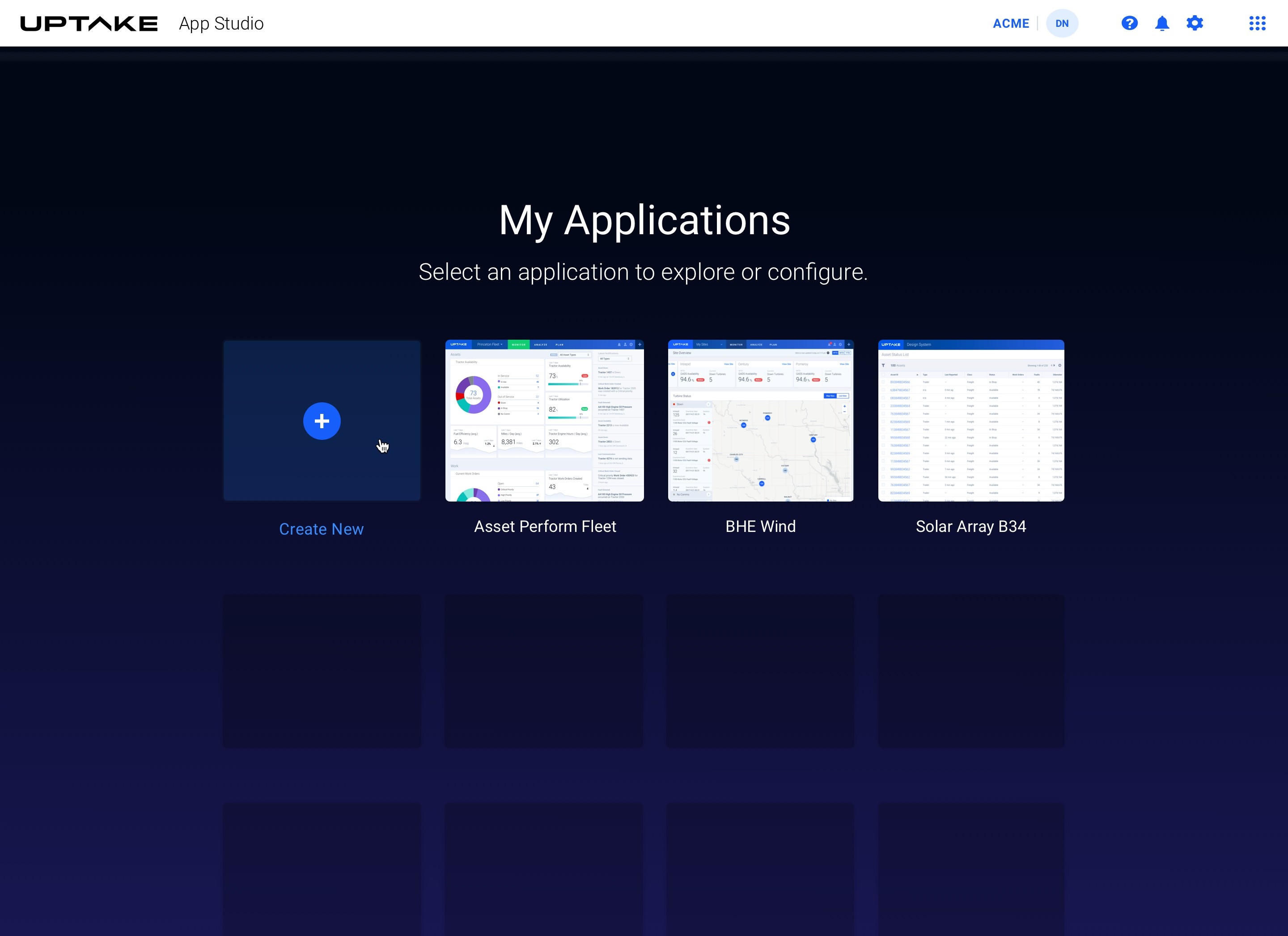Image resolution: width=1288 pixels, height=936 pixels.
Task: Click the ACME organization link
Action: 1010,23
